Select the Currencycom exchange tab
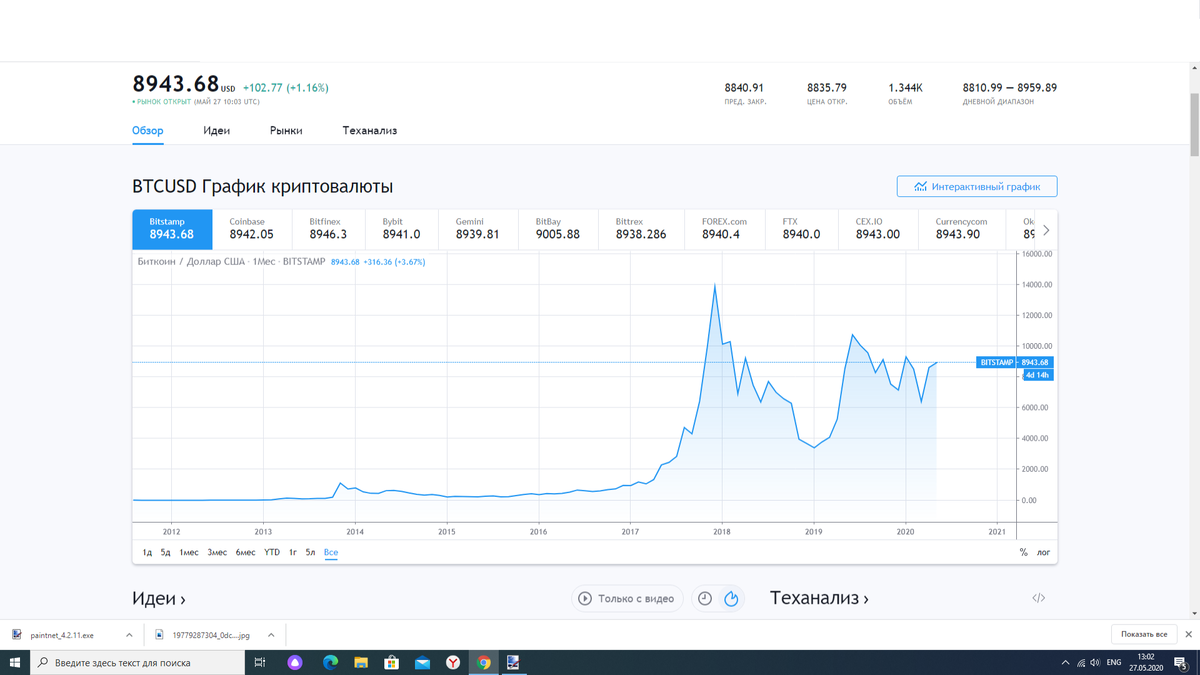Screen dimensions: 1200x675 click(x=961, y=229)
